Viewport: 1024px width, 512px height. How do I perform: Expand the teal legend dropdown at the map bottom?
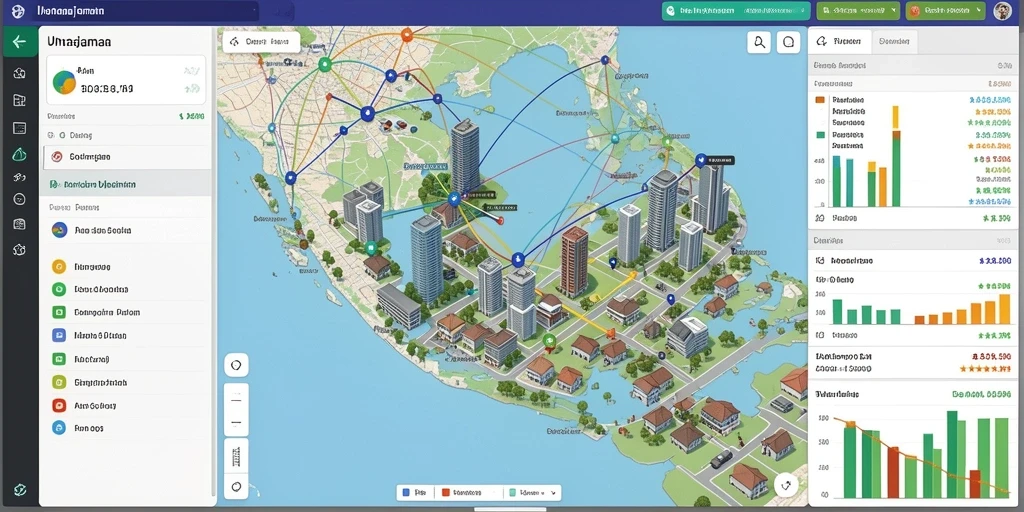(x=534, y=492)
